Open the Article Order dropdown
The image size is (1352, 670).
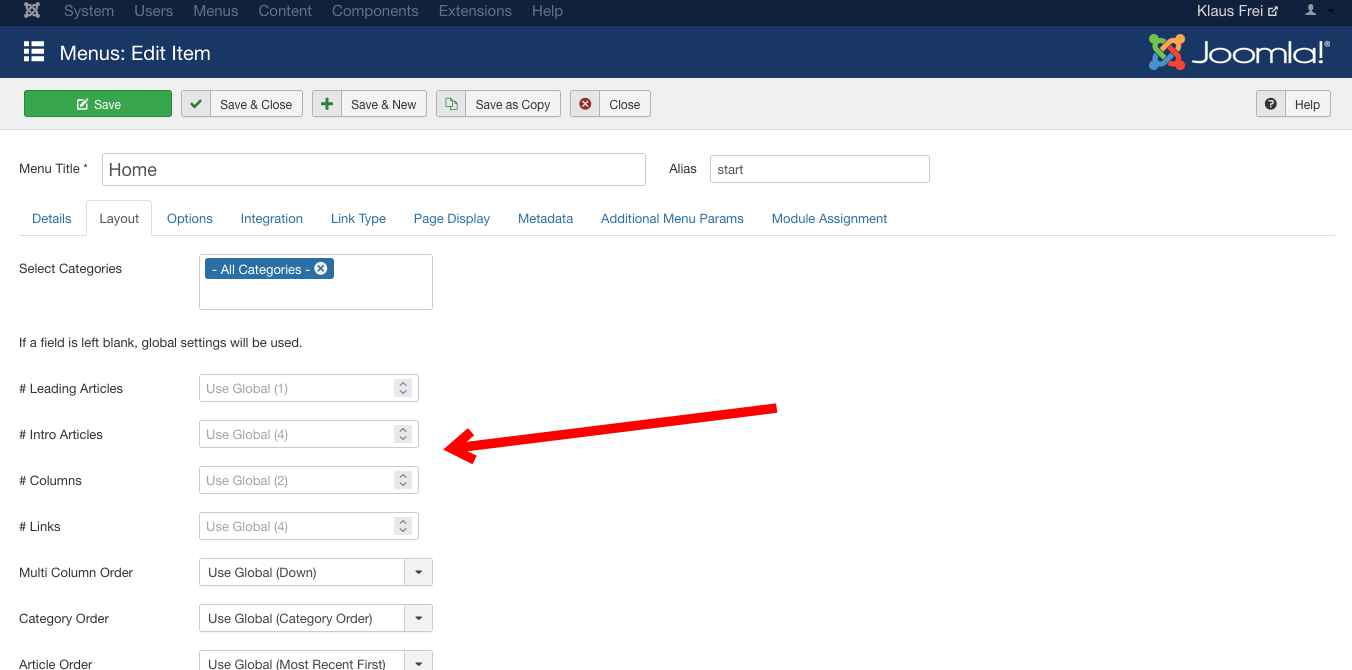[x=418, y=661]
